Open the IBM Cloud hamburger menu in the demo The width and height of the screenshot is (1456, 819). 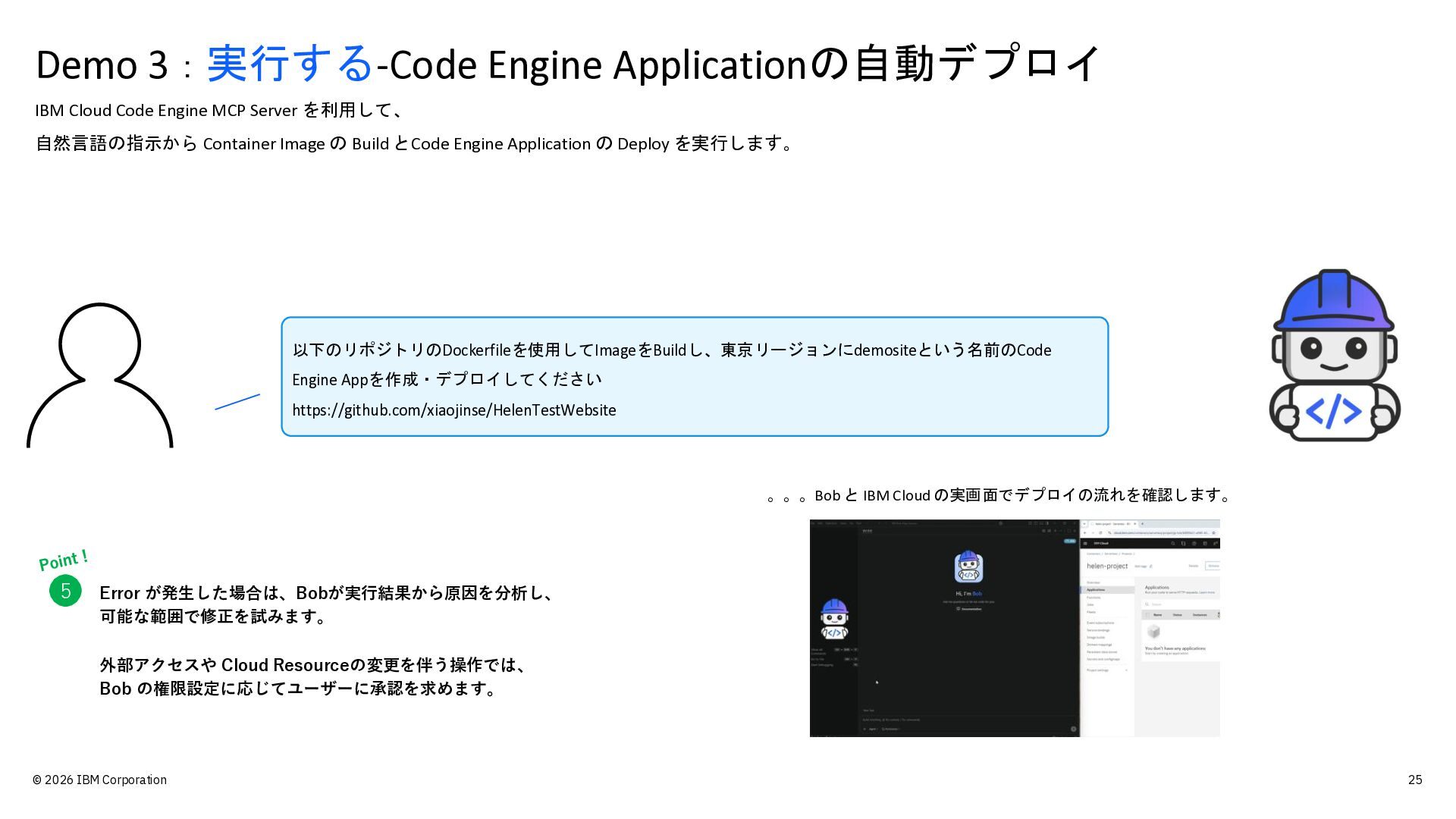coord(1086,543)
